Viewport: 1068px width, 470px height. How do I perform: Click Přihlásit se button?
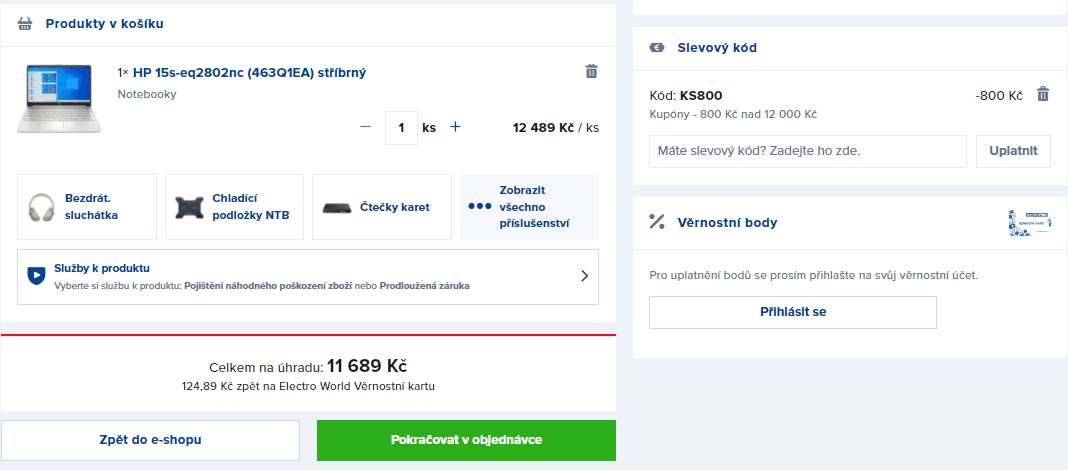[793, 313]
